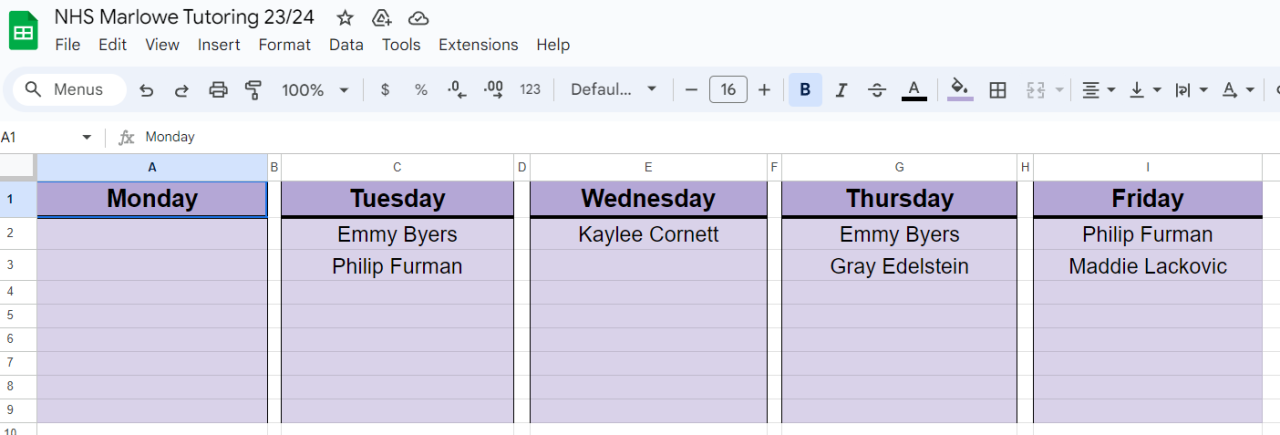
Task: Star the NHS Marlowe Tutoring document
Action: (x=345, y=17)
